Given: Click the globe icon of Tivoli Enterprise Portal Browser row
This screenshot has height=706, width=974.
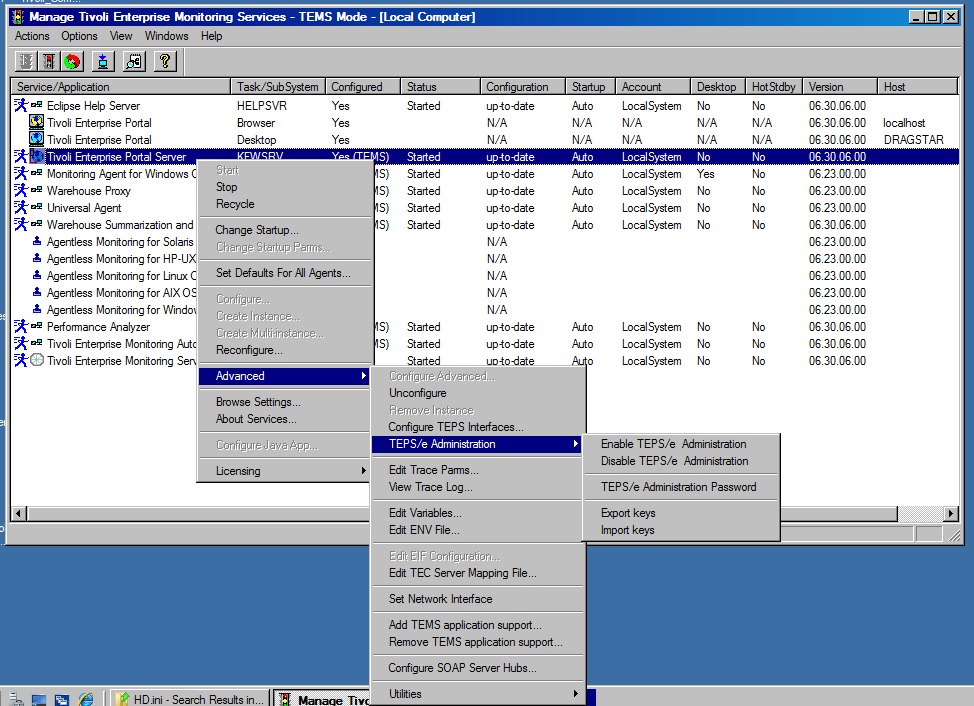Looking at the screenshot, I should click(x=37, y=122).
